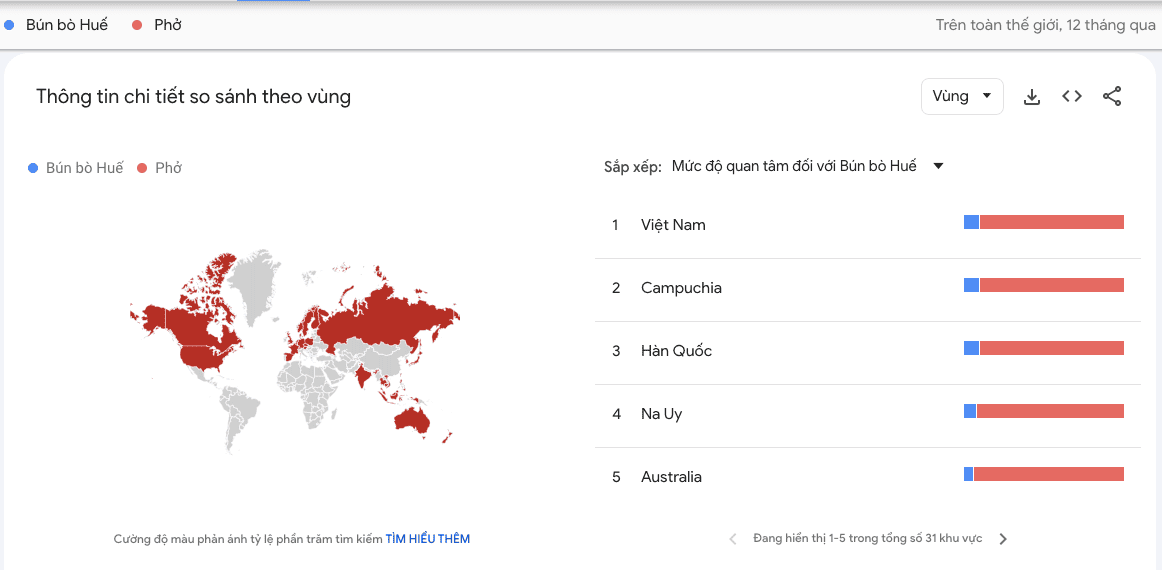The image size is (1162, 570).
Task: Share the regional comparison chart
Action: (1112, 96)
